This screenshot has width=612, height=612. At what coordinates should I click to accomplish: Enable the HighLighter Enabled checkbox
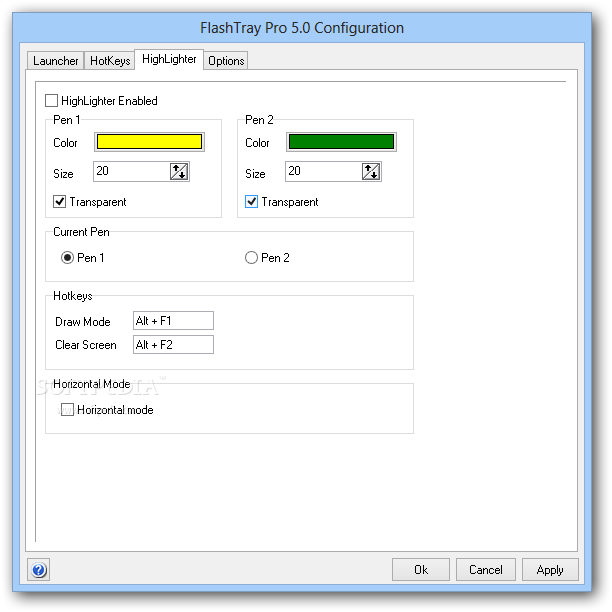click(x=51, y=101)
